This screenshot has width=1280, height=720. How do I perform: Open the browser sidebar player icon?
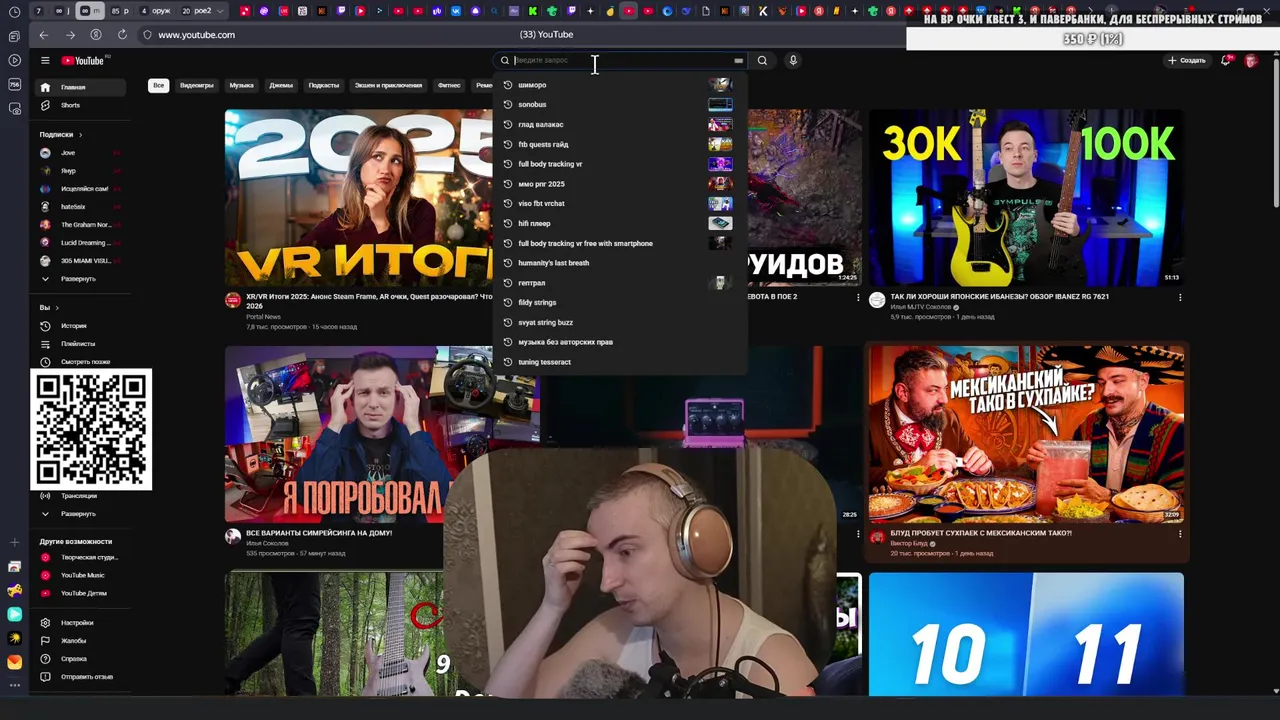point(14,60)
